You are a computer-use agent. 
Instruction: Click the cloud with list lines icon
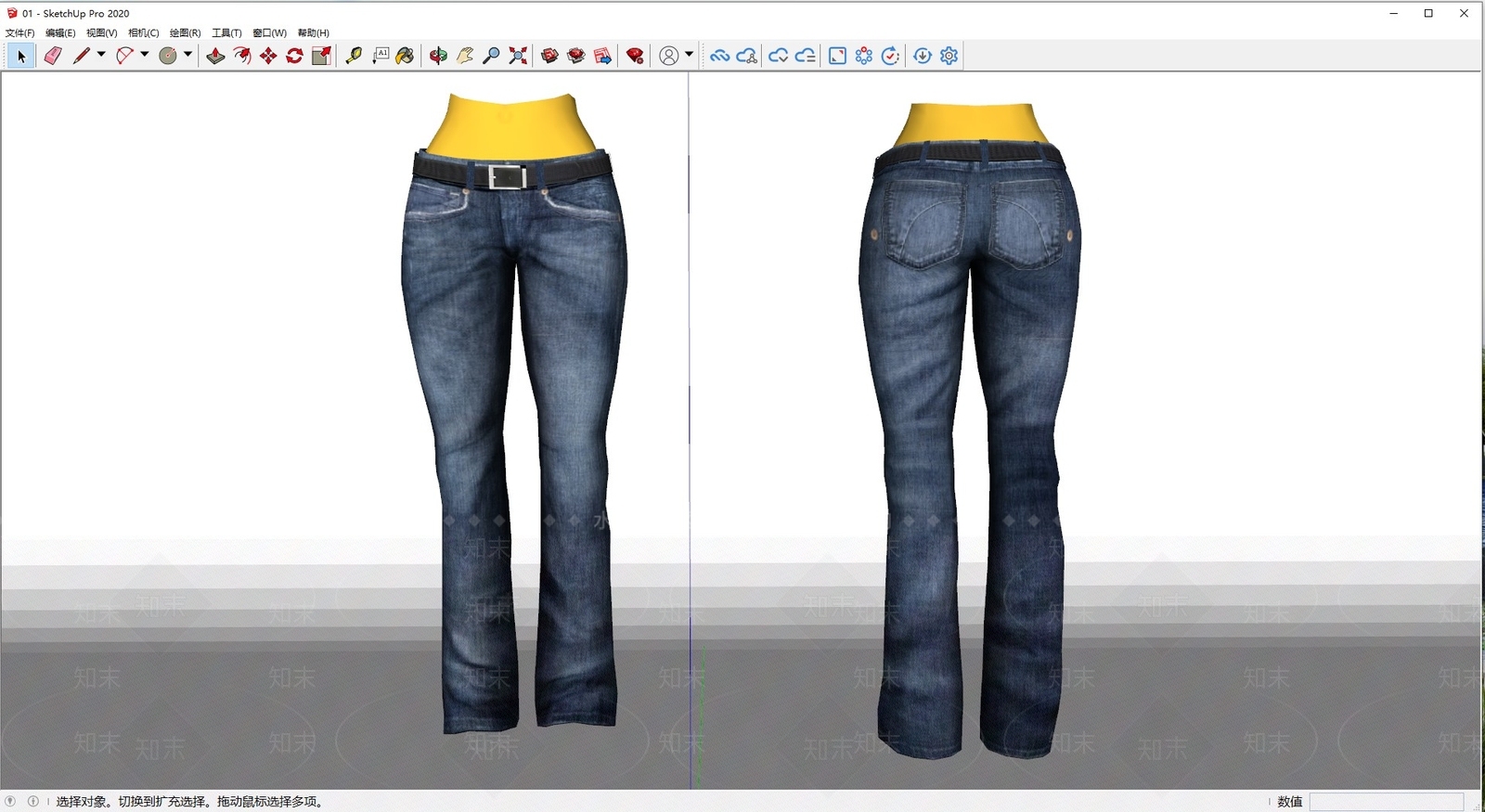point(805,56)
